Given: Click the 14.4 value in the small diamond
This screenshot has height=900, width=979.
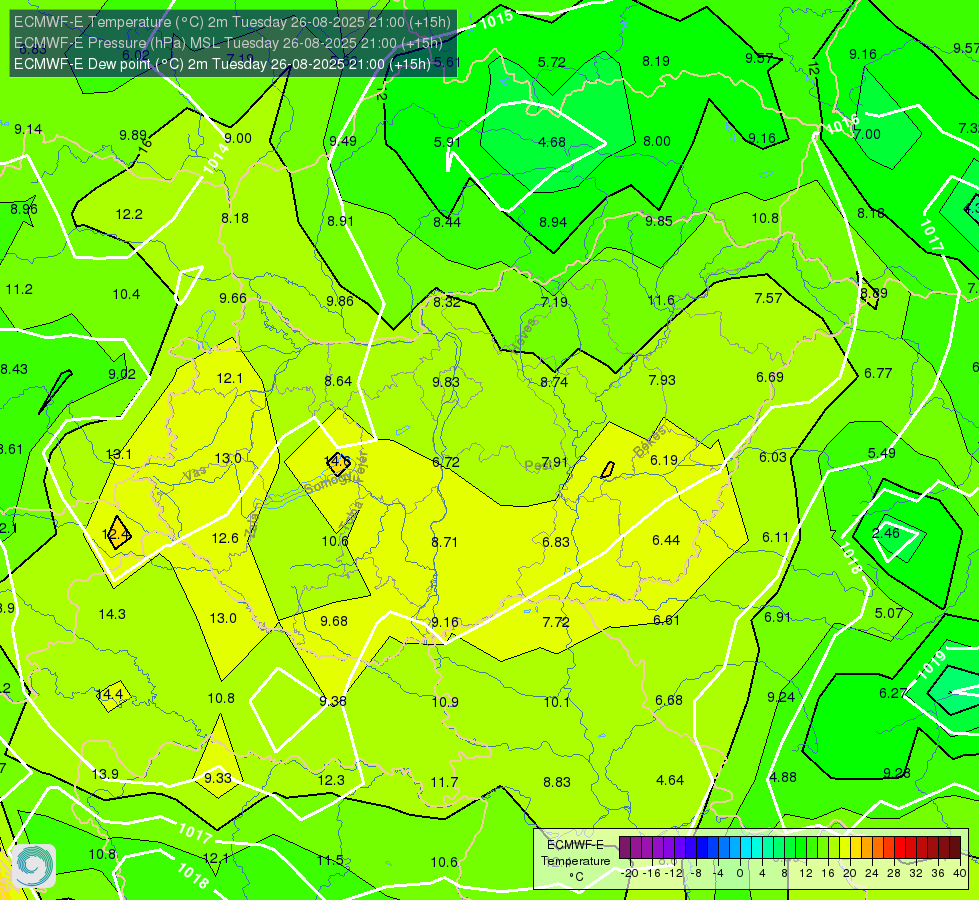Looking at the screenshot, I should pos(110,694).
